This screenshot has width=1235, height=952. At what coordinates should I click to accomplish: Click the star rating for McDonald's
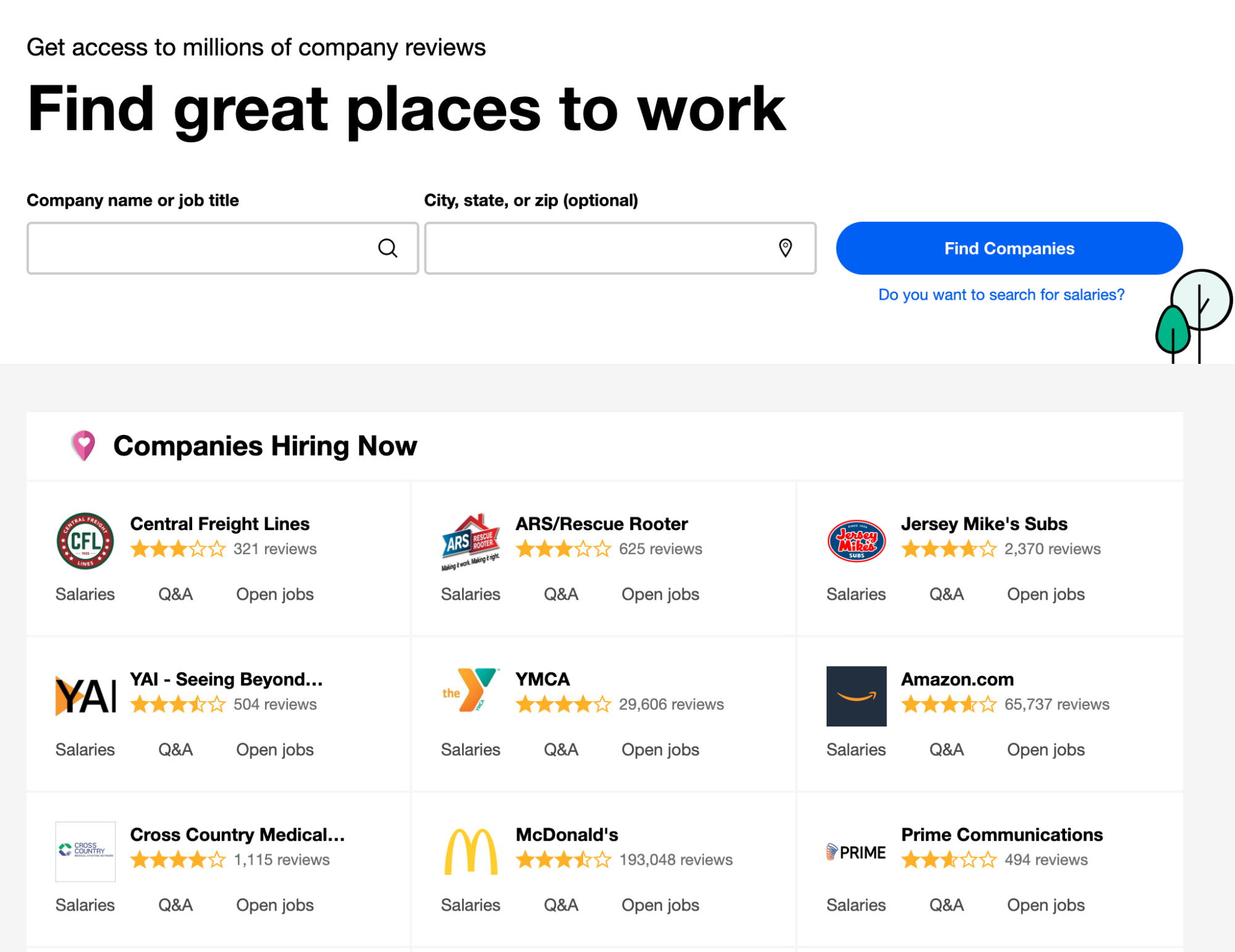coord(563,859)
